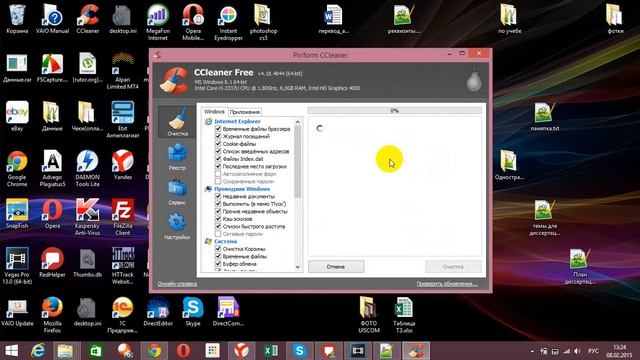The width and height of the screenshot is (640, 360).
Task: Open Internet Explorer from taskbar
Action: click(38, 351)
